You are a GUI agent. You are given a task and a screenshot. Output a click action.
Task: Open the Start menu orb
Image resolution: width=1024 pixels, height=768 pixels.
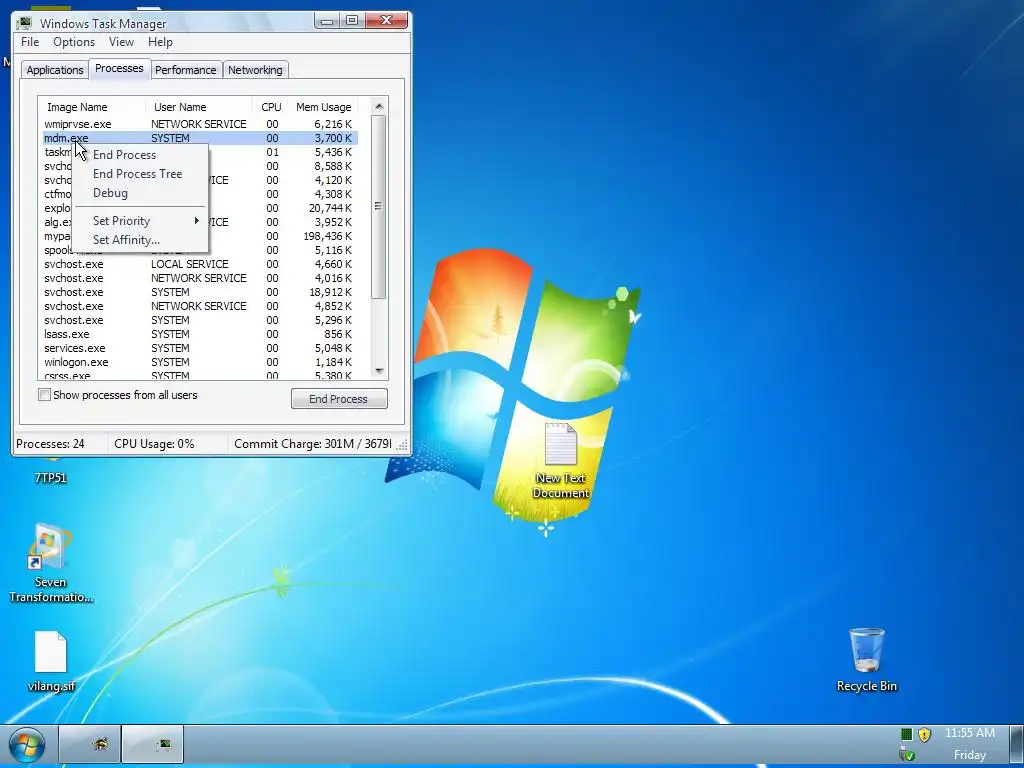(x=27, y=744)
